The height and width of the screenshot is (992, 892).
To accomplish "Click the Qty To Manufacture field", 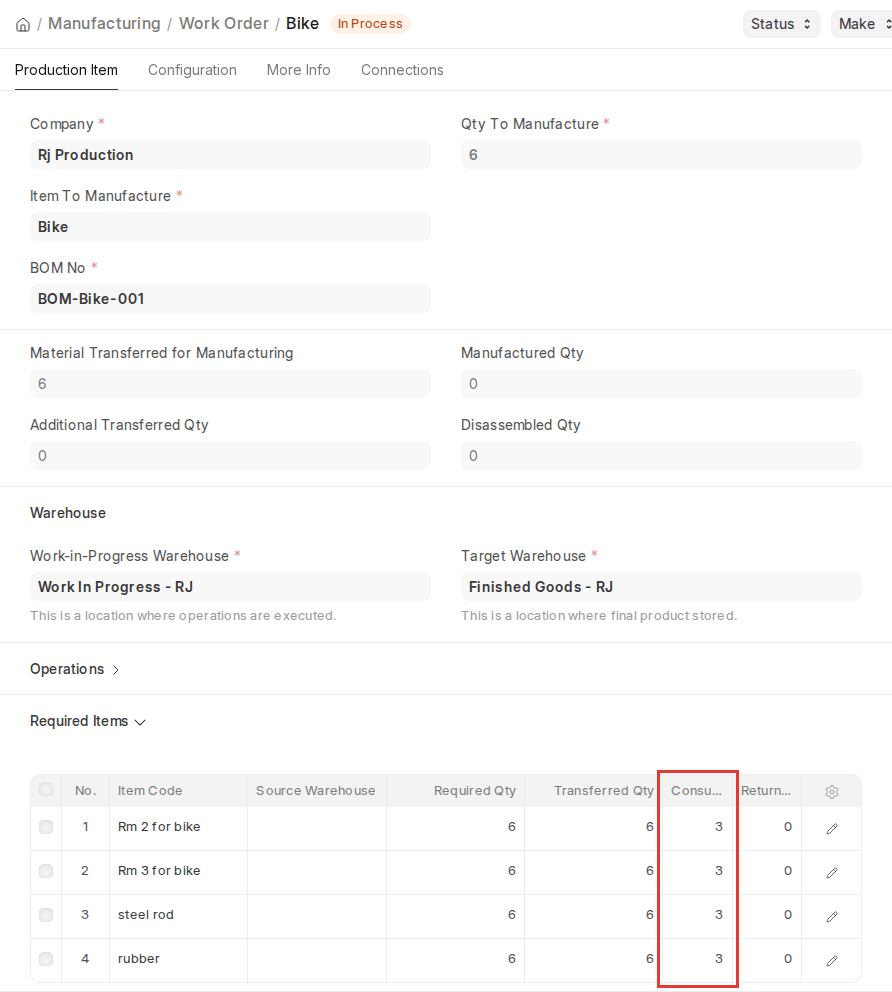I will [x=661, y=155].
